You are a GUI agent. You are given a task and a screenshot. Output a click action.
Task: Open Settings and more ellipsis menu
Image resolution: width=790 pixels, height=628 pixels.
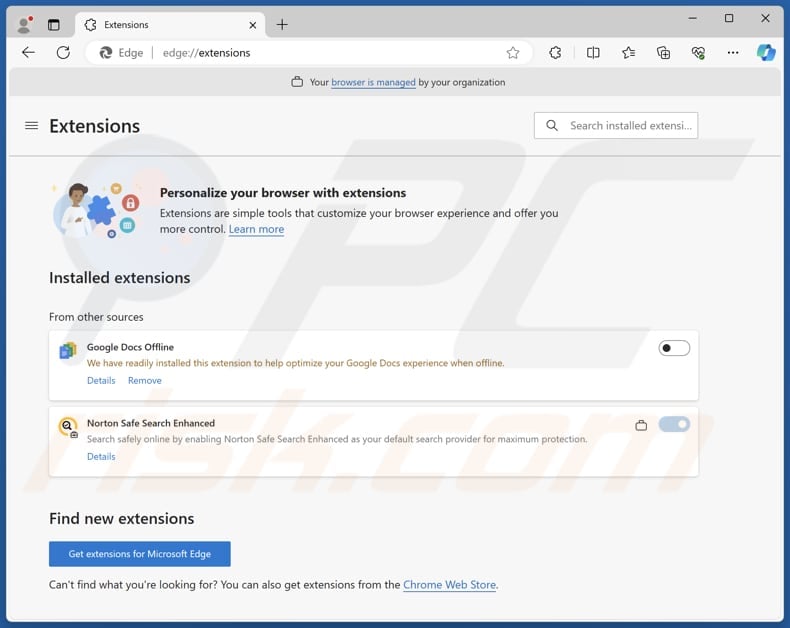coord(733,52)
